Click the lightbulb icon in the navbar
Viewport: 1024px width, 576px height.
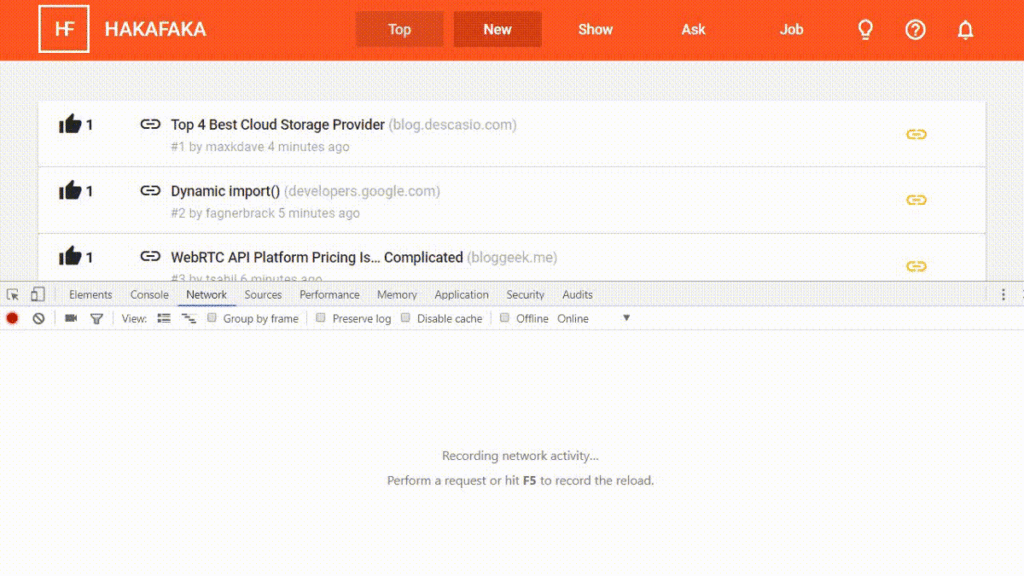864,29
